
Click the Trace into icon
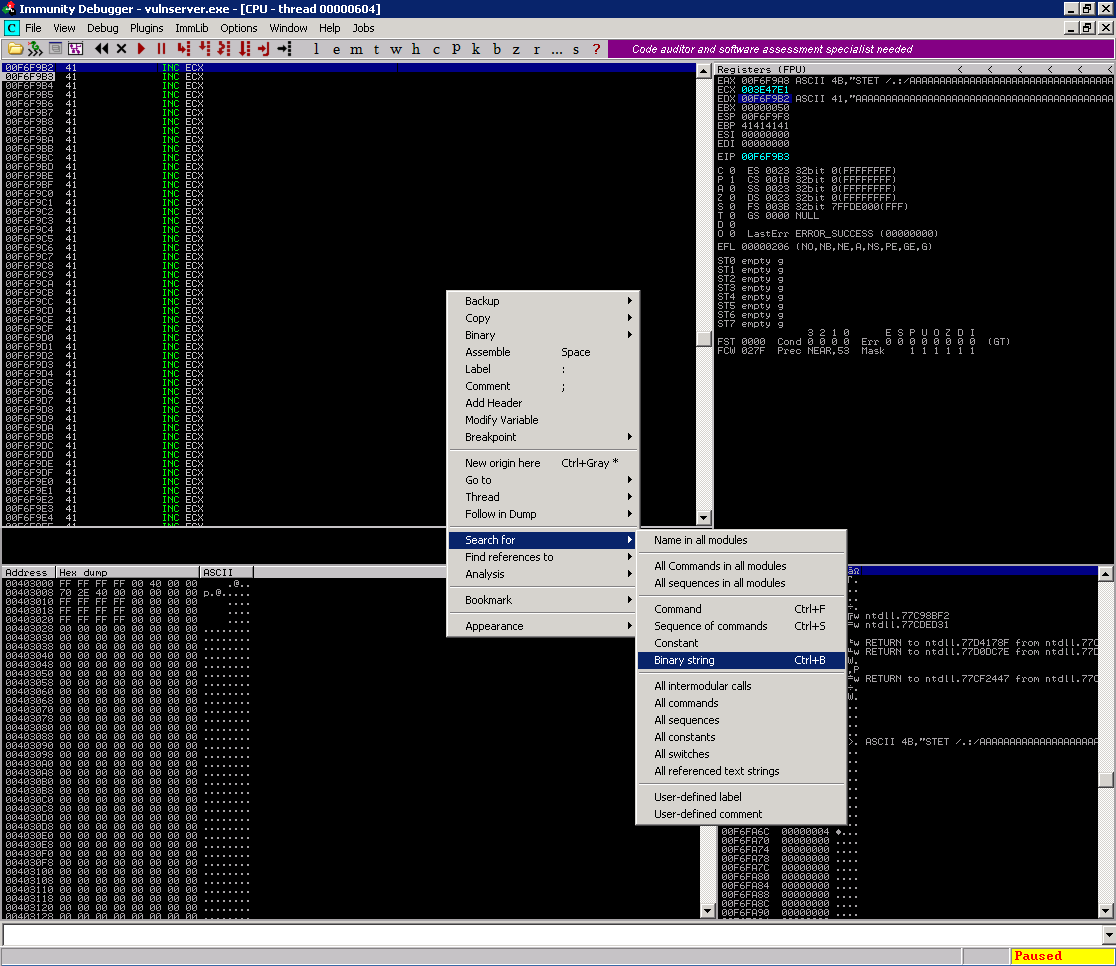click(x=224, y=49)
